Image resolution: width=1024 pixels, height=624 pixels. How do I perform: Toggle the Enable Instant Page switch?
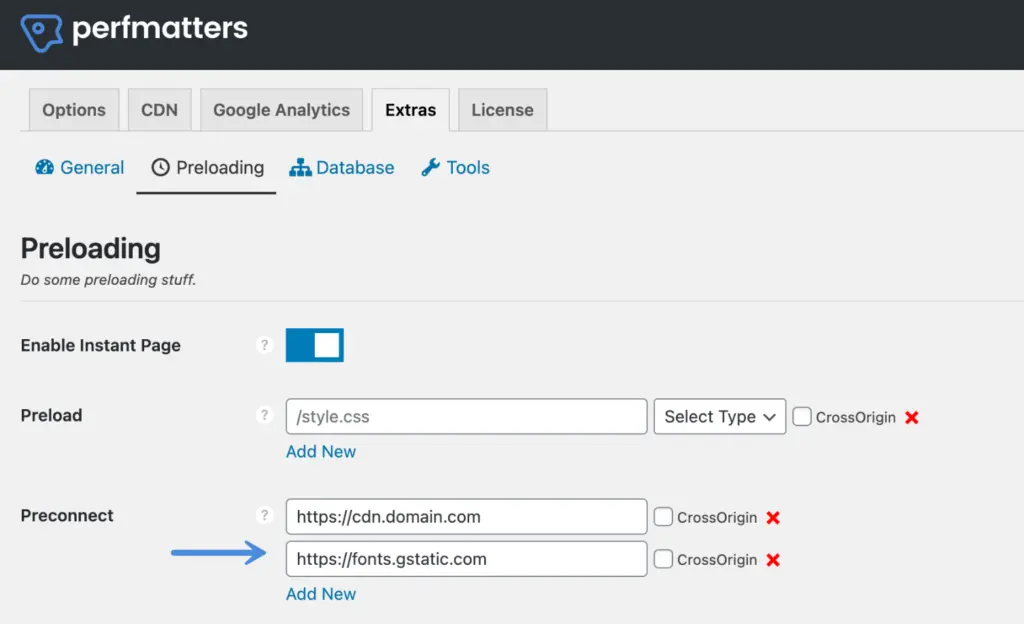pyautogui.click(x=315, y=345)
